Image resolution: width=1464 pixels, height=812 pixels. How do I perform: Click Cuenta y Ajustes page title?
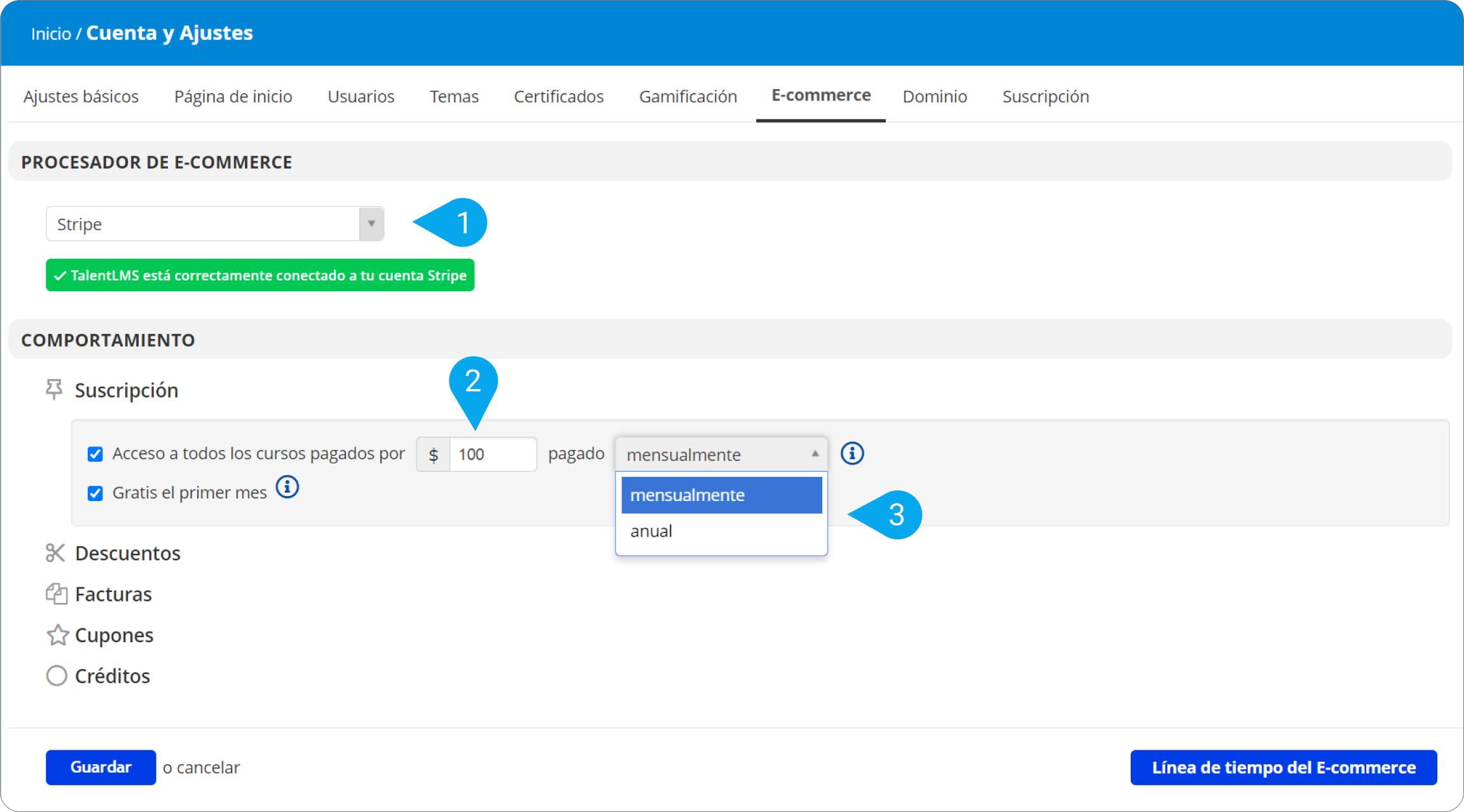click(x=169, y=32)
